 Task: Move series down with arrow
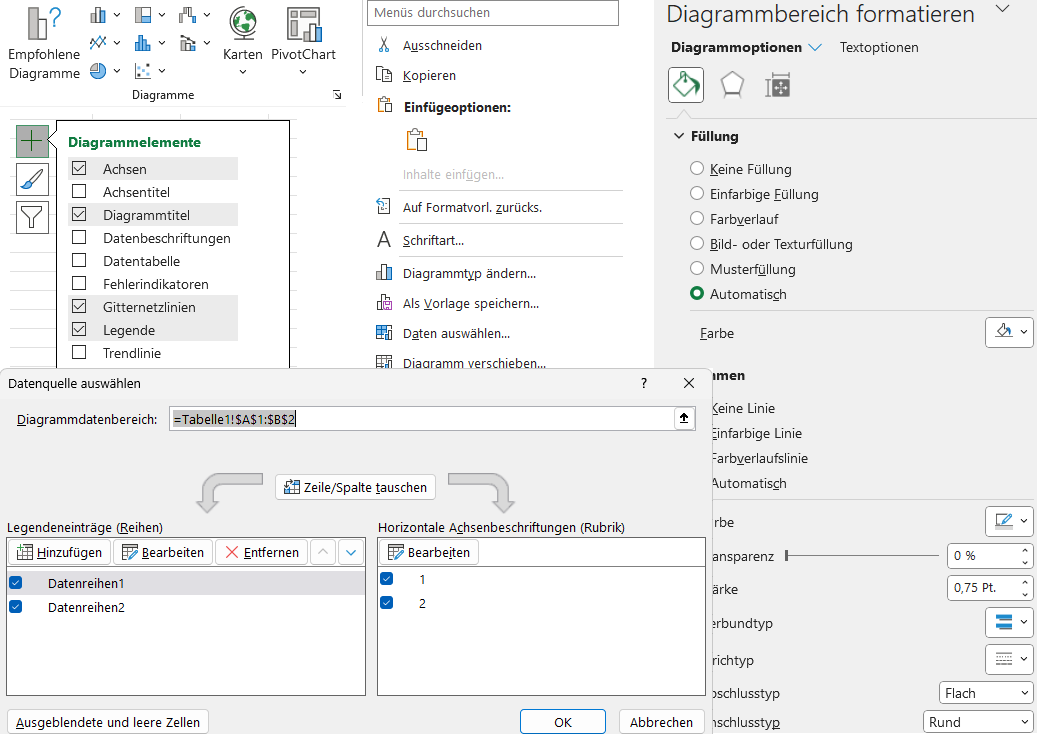click(351, 552)
